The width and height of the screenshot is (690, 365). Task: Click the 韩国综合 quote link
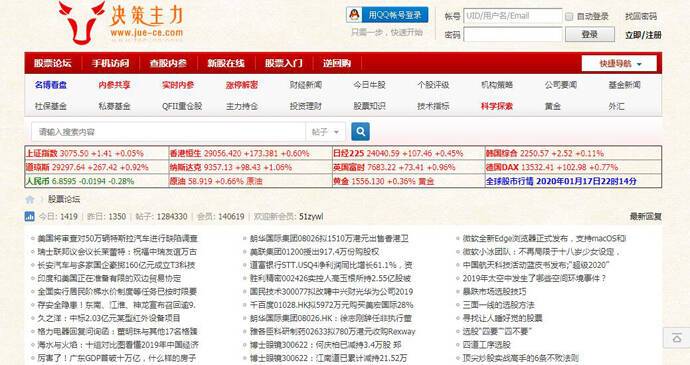[x=502, y=153]
